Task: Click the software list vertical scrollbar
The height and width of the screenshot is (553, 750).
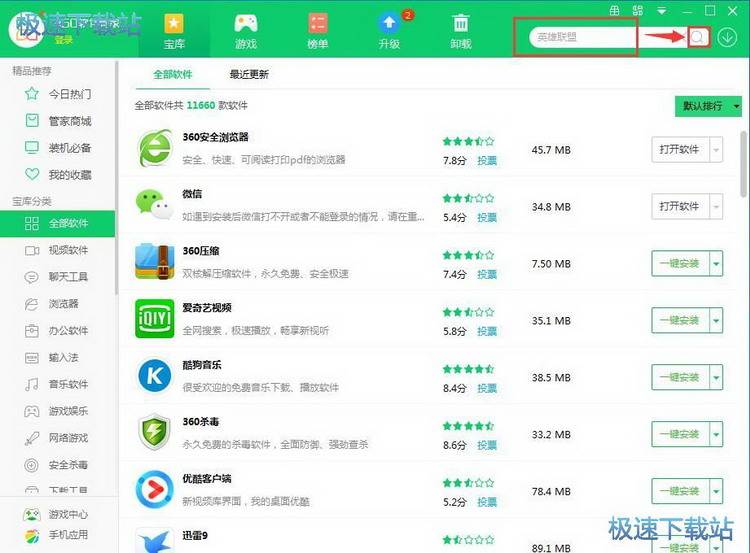Action: (x=744, y=164)
